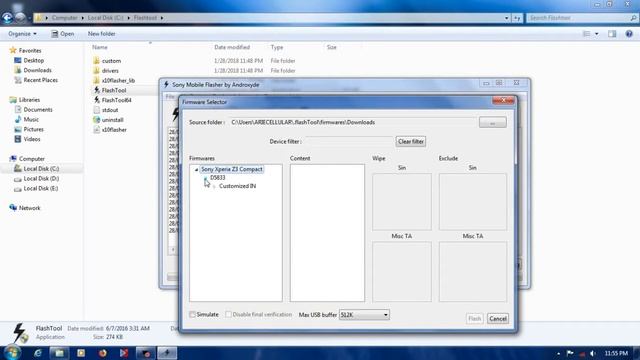Screen dimensions: 640x360
Task: Click the source folder browse button
Action: click(493, 122)
